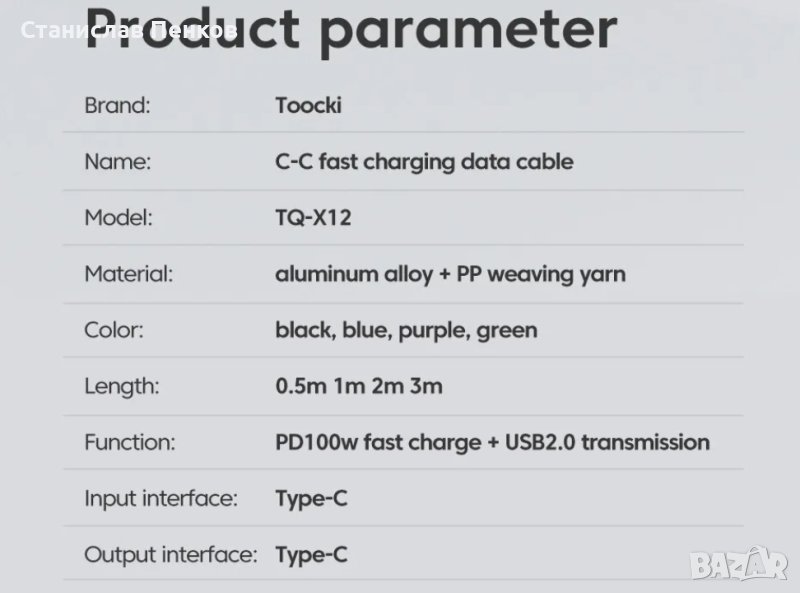
Task: Click C-C fast charging data cable text
Action: coord(424,161)
